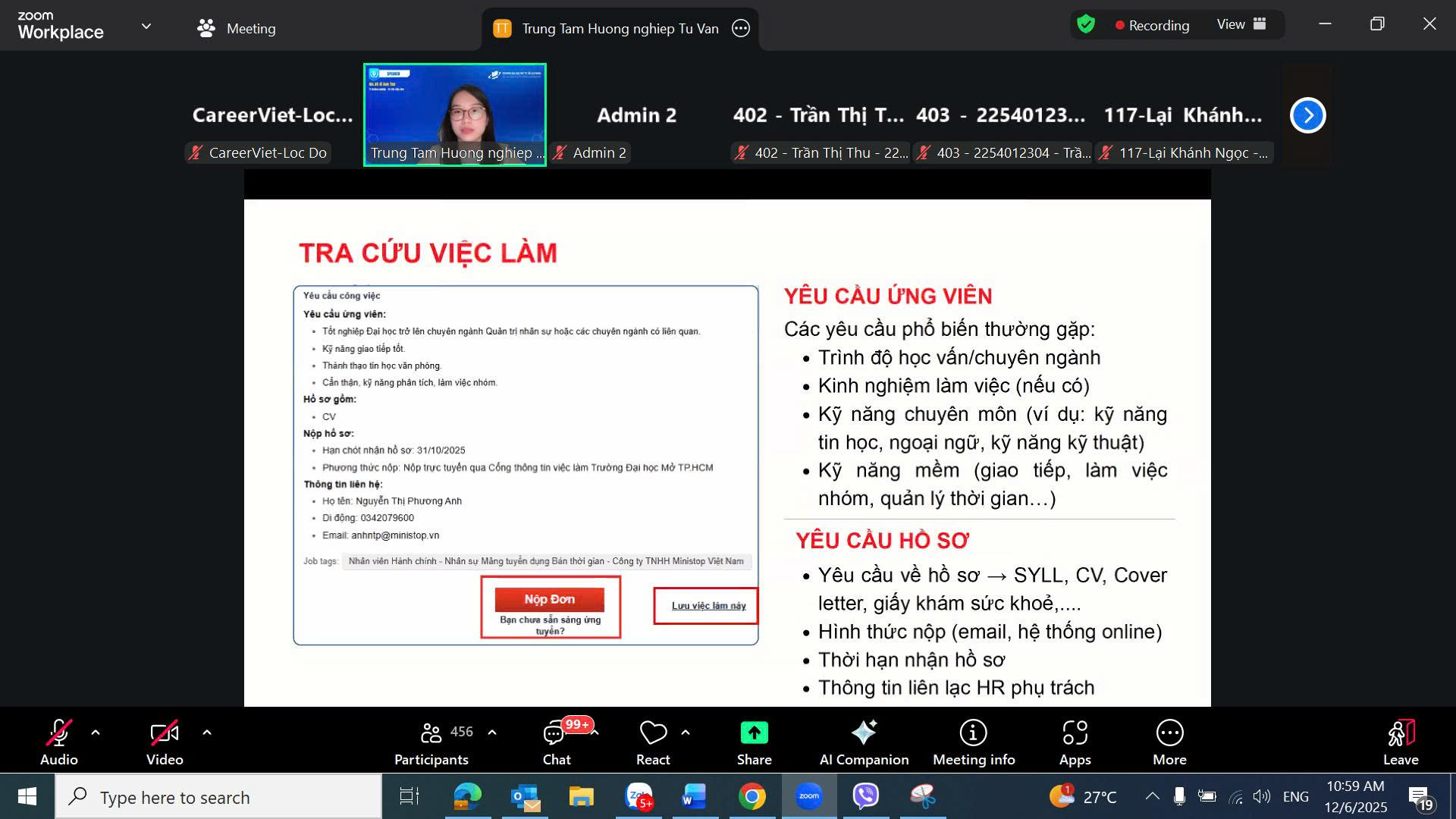The height and width of the screenshot is (819, 1456).
Task: Open the Zoom Workplace dropdown chevron
Action: tap(146, 27)
